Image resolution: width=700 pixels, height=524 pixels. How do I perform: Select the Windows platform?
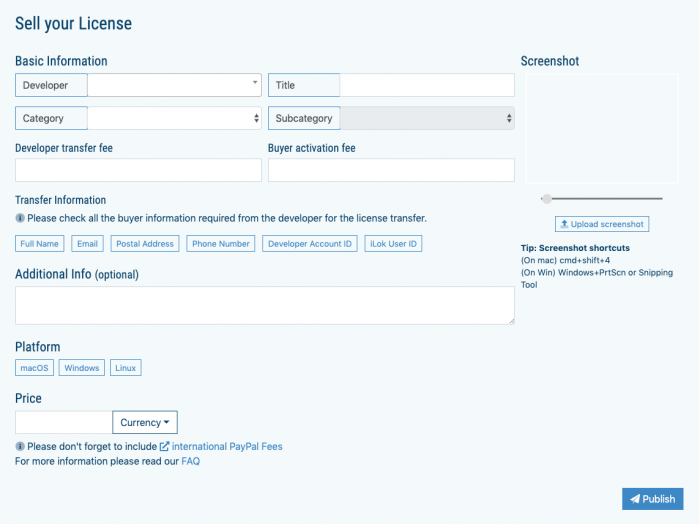pos(82,368)
